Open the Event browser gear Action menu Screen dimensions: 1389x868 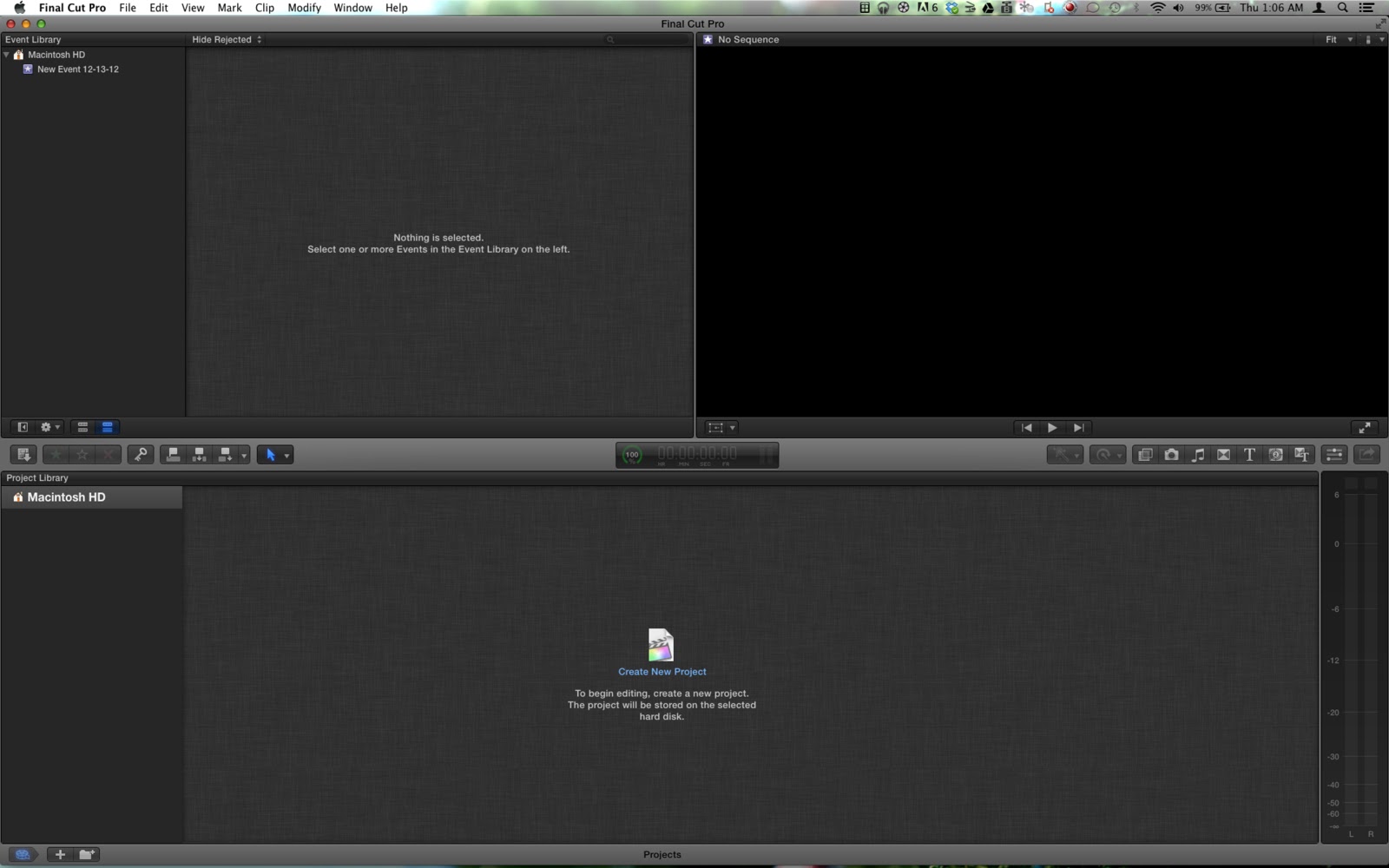coord(50,427)
